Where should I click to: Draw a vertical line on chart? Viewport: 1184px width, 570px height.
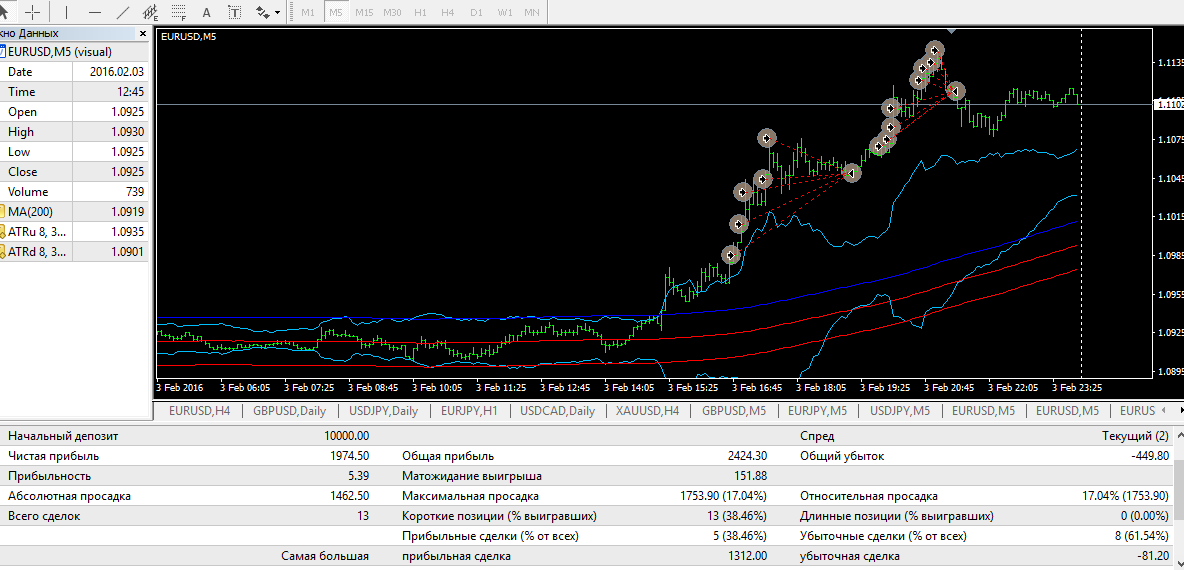[66, 12]
